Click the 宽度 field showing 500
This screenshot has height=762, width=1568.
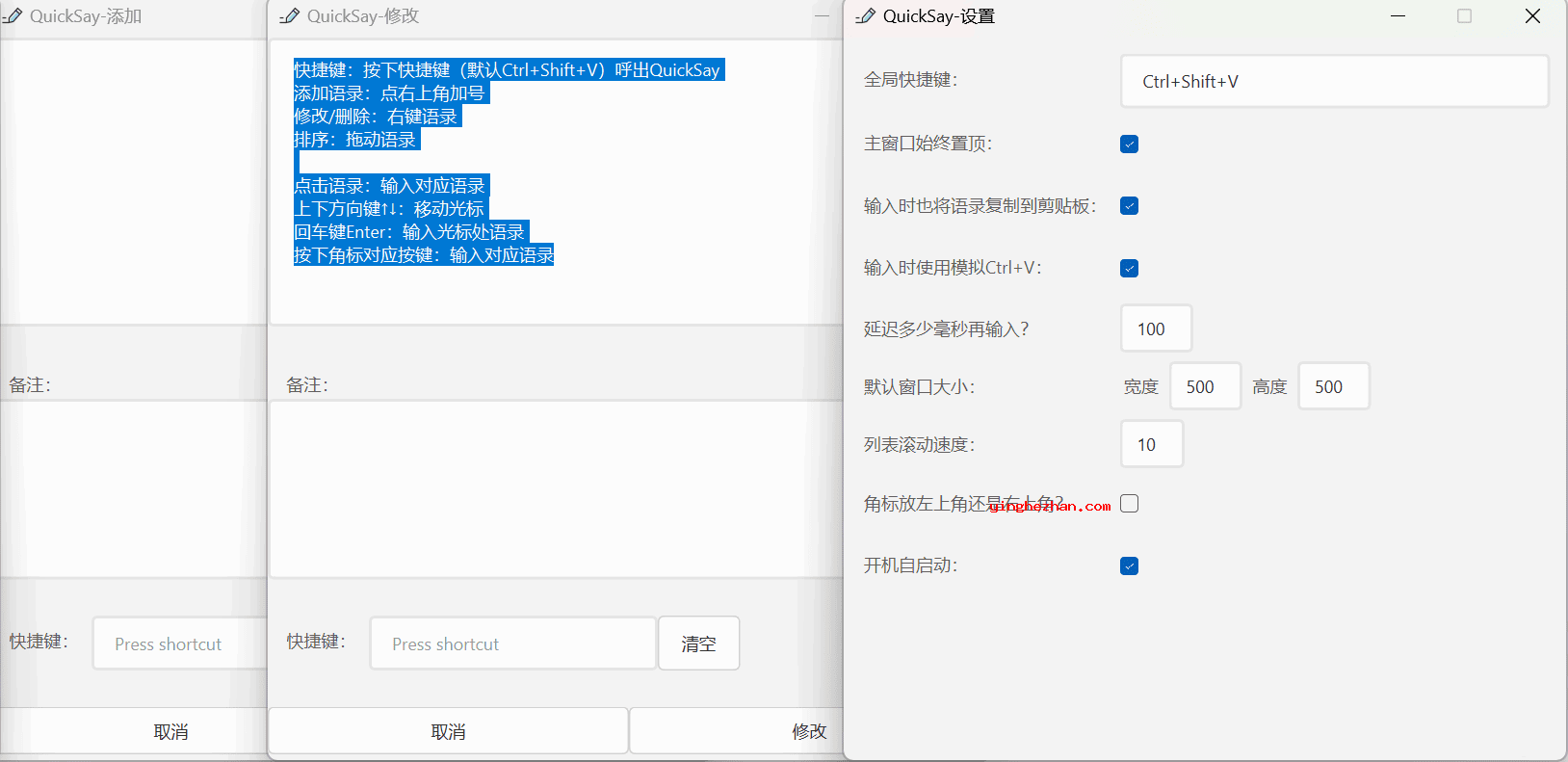1206,386
